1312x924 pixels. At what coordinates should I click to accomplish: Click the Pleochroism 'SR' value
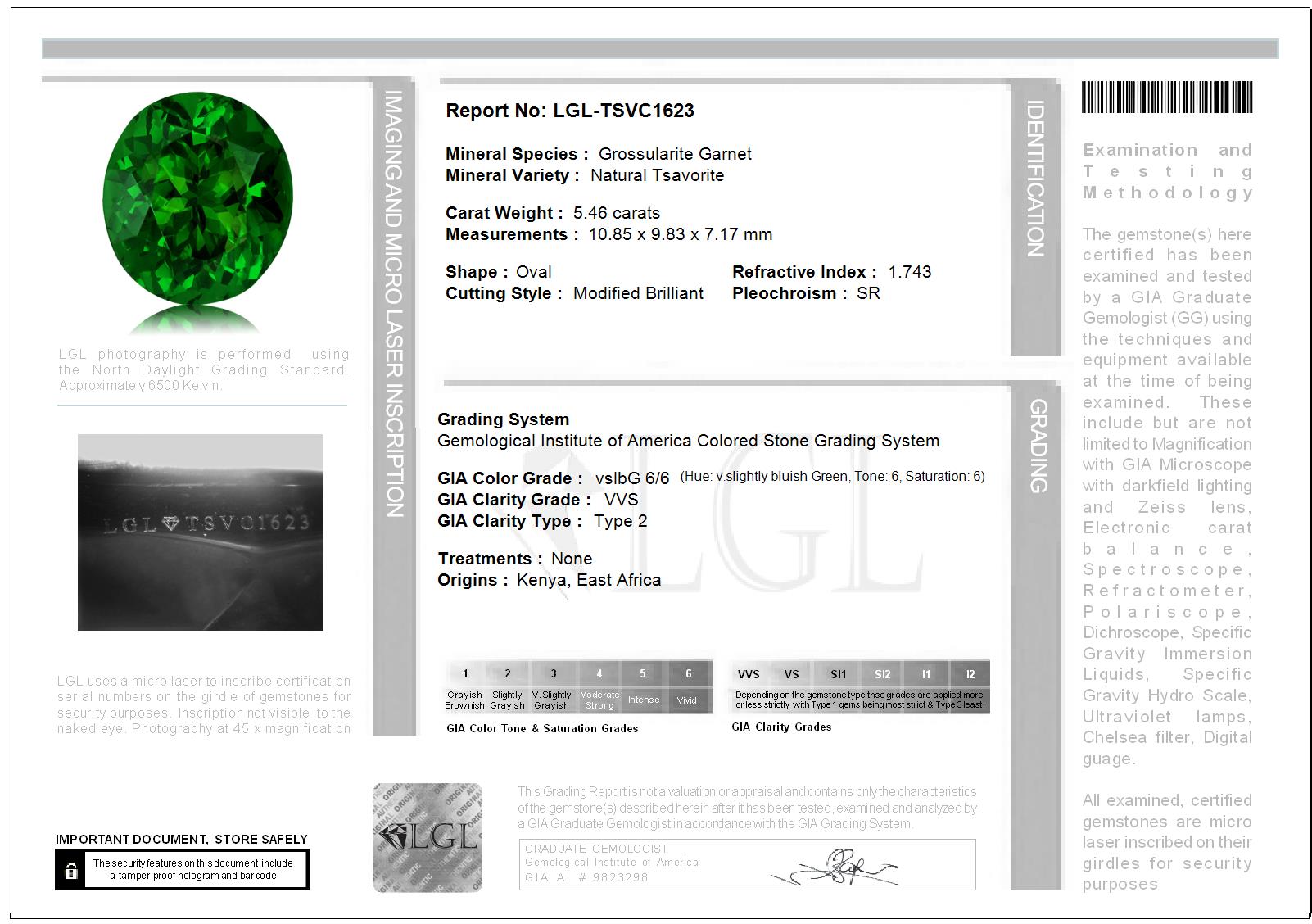[x=868, y=293]
